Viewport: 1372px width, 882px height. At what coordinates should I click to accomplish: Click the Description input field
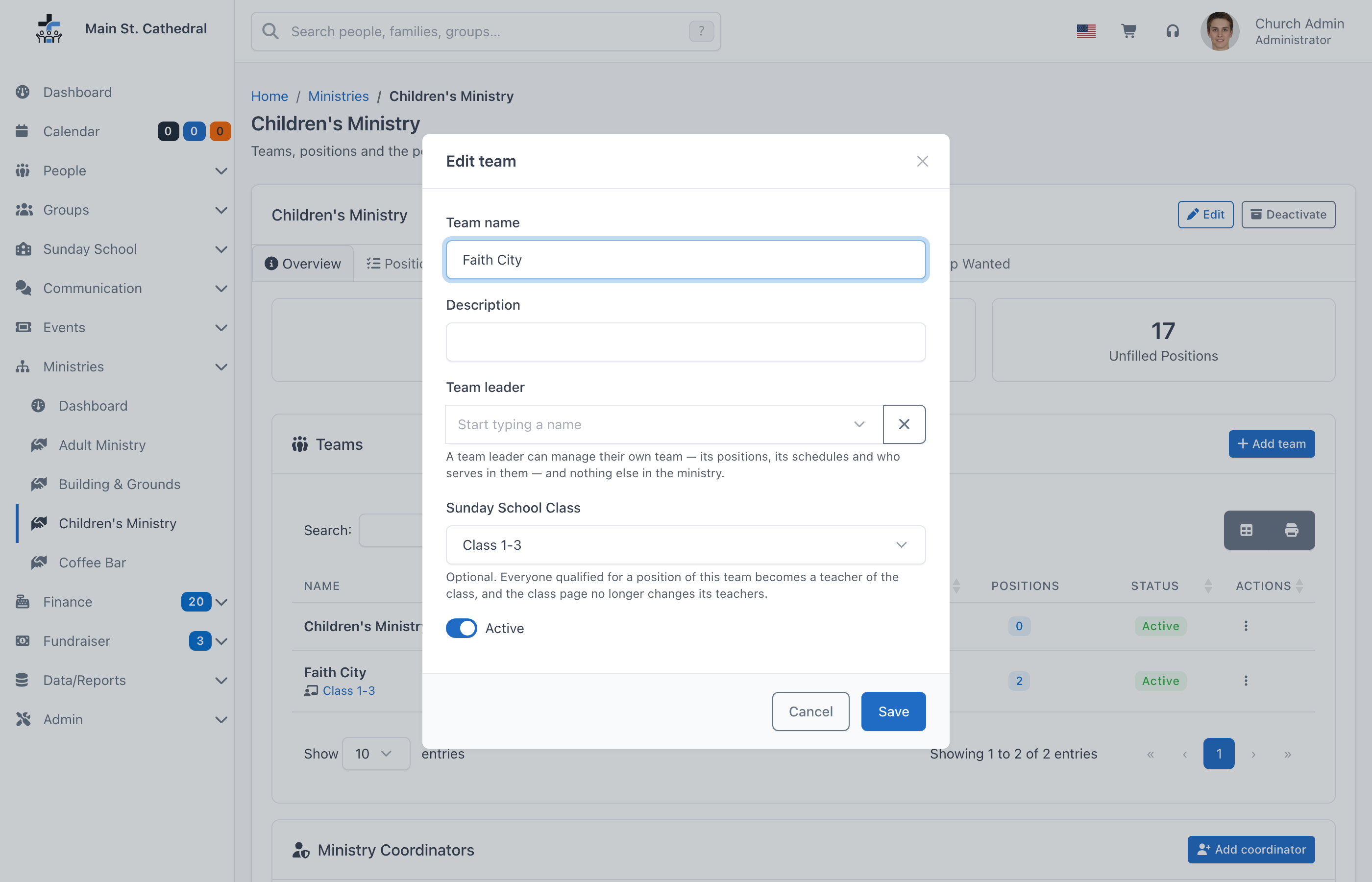click(686, 342)
